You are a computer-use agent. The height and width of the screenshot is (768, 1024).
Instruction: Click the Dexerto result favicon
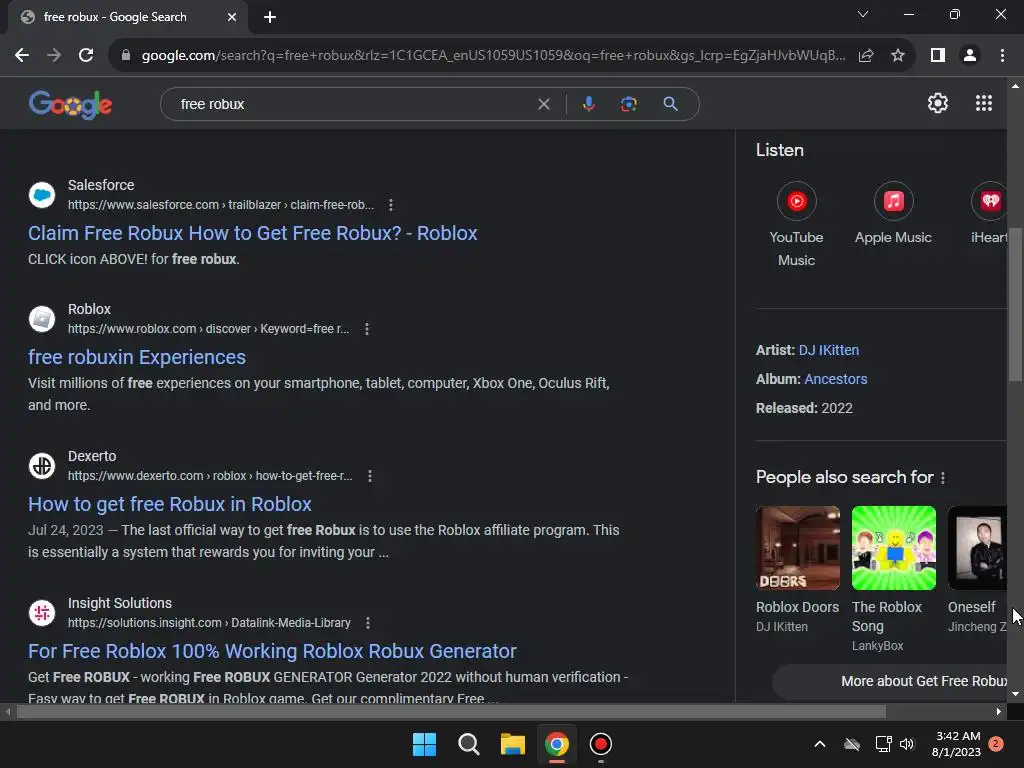(x=42, y=466)
